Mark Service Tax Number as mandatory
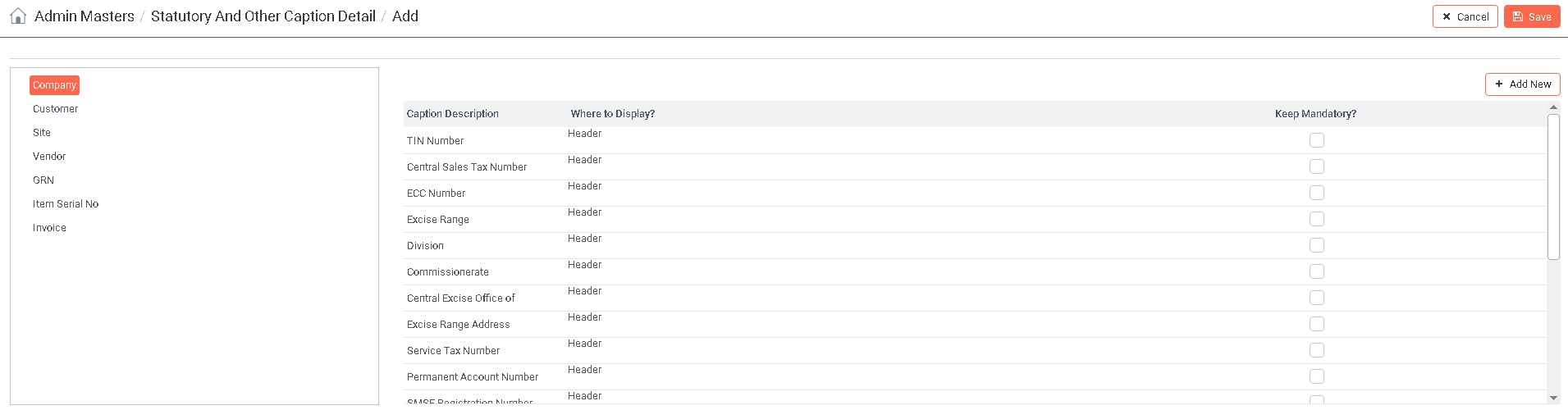The image size is (1568, 410). tap(1316, 350)
